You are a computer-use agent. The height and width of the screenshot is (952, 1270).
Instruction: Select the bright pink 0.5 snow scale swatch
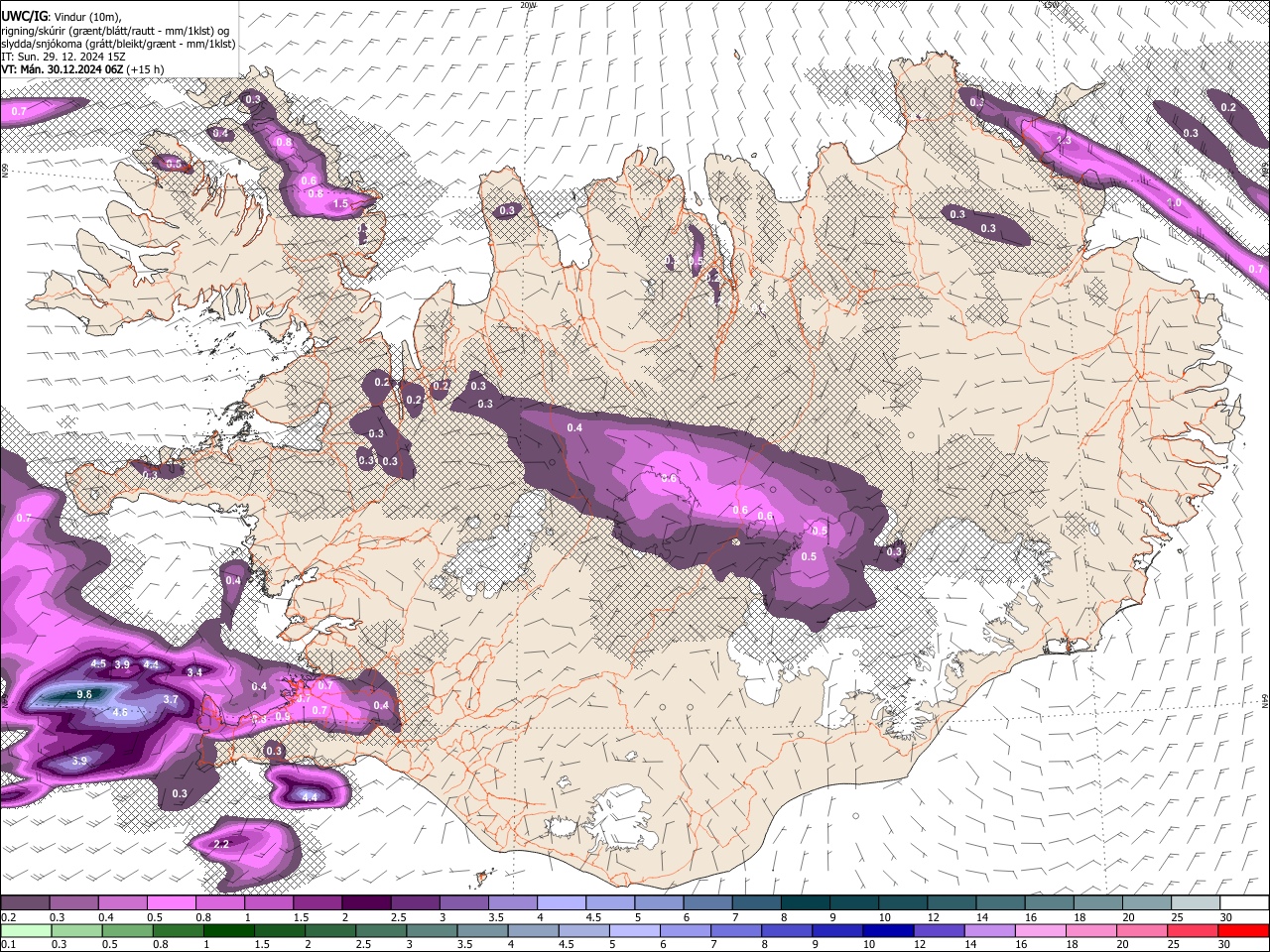pos(171,902)
